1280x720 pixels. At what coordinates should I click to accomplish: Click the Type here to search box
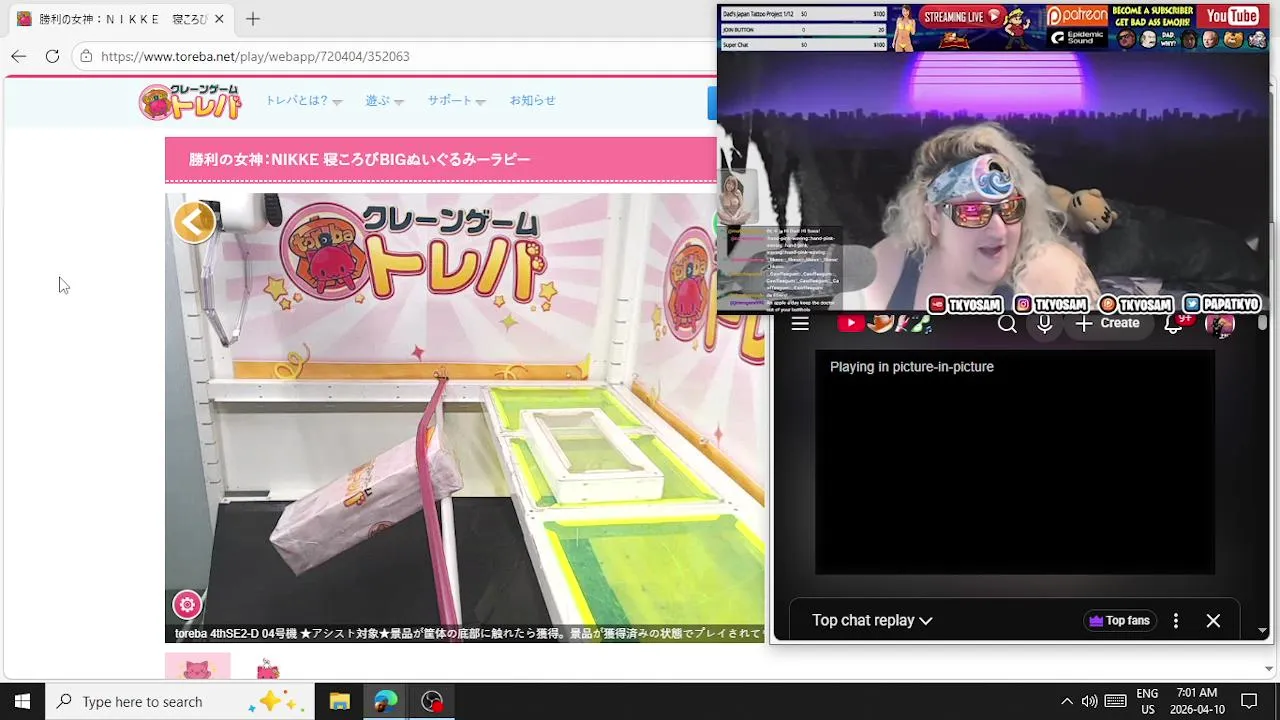(x=180, y=702)
